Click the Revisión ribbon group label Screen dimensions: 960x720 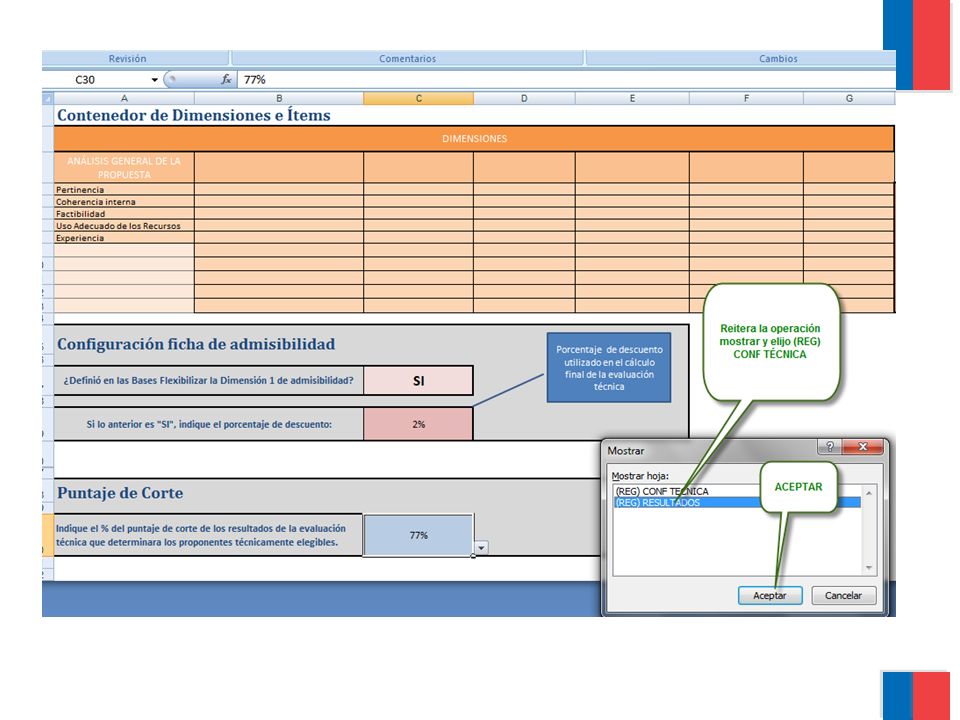[x=127, y=59]
